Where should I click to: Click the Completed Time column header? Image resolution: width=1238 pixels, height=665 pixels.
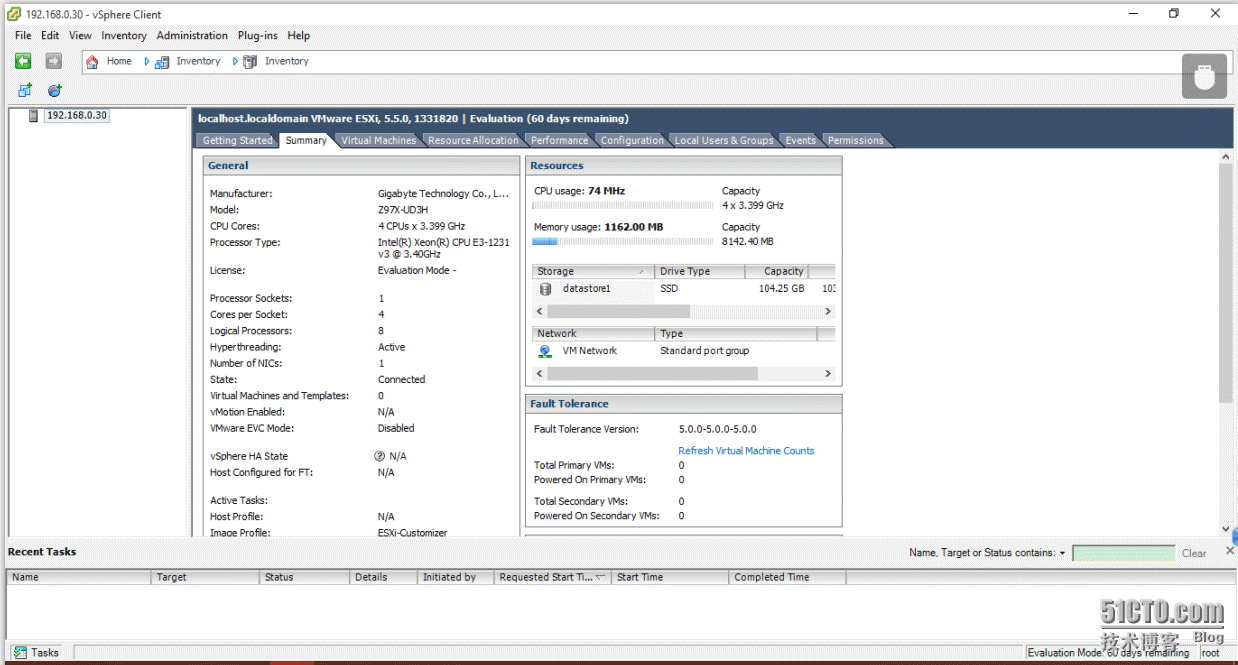tap(788, 577)
